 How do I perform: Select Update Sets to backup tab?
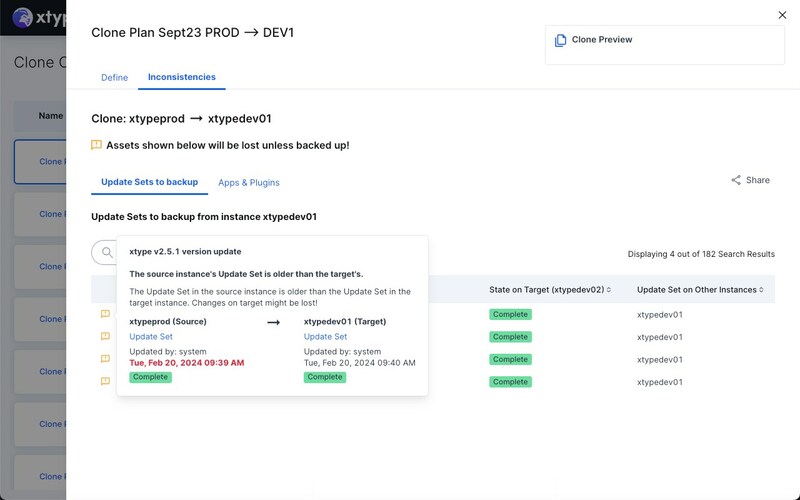click(x=149, y=183)
